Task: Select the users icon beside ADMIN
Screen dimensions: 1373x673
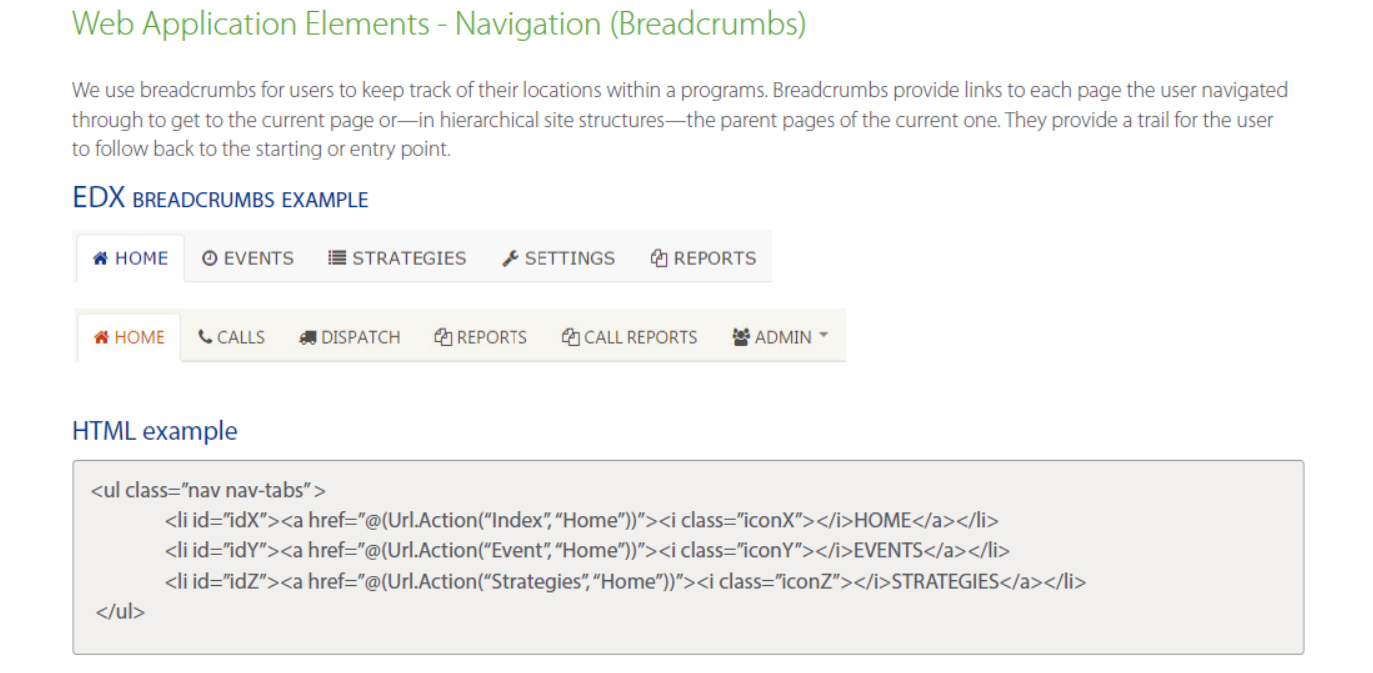Action: coord(740,336)
